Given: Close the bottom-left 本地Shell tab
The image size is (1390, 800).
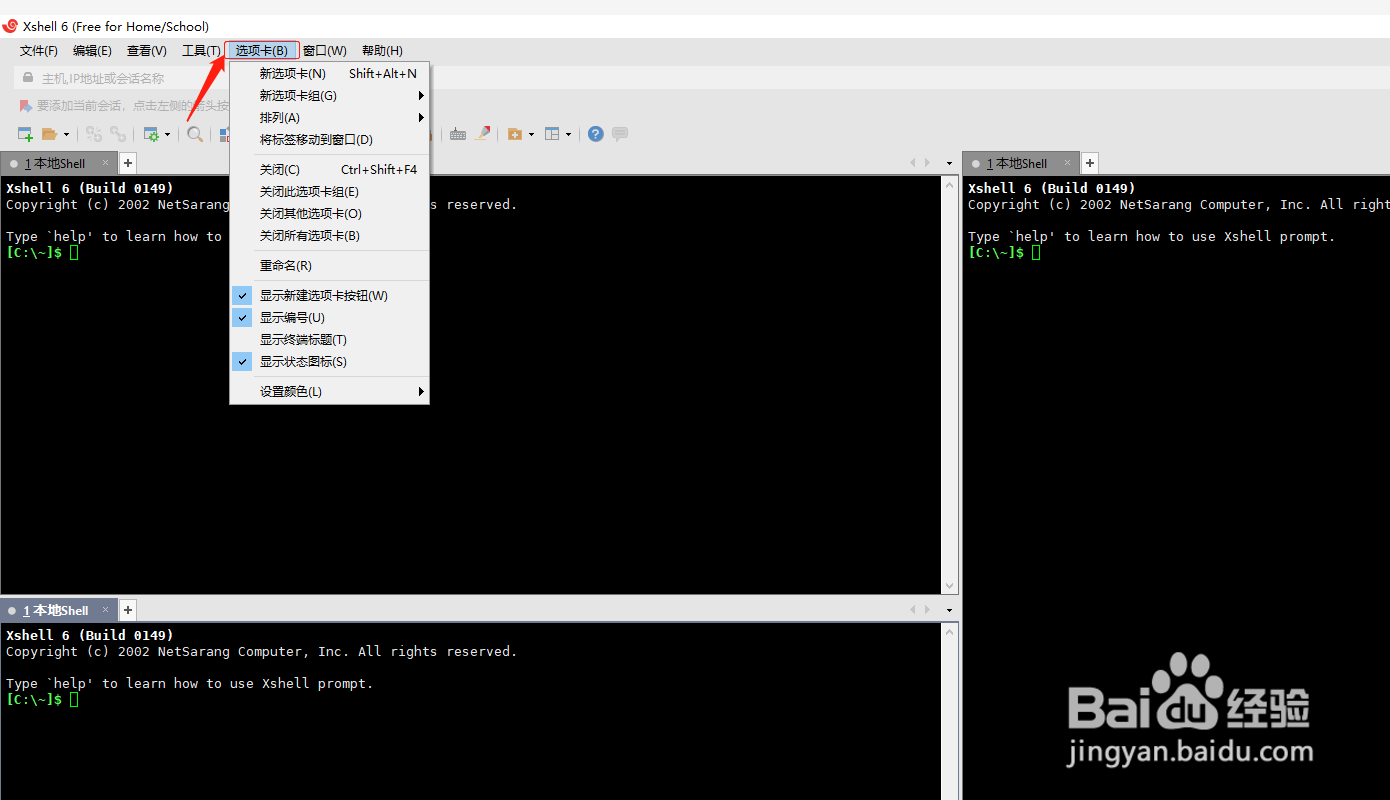Looking at the screenshot, I should coord(106,610).
